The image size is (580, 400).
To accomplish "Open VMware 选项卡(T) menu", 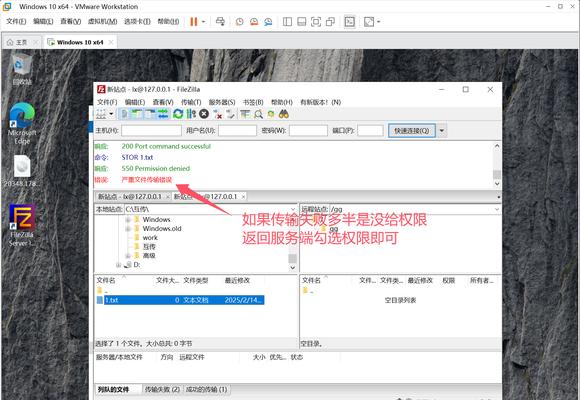I will tap(137, 21).
